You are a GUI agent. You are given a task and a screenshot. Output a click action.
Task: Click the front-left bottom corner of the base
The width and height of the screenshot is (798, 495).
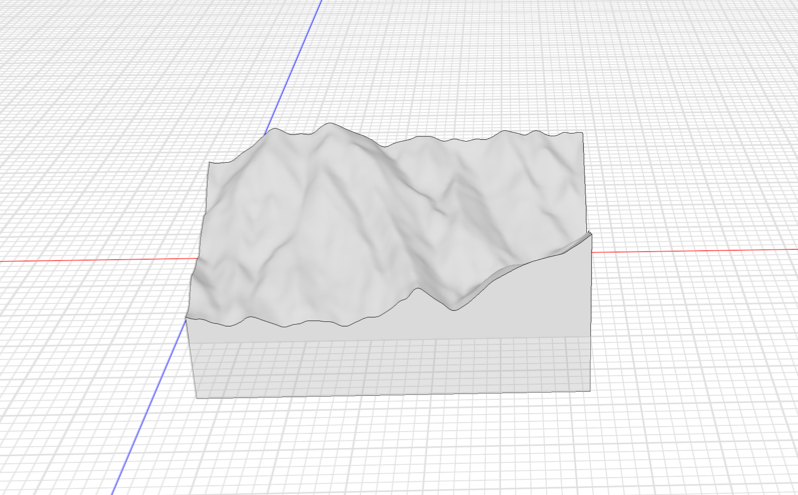click(x=197, y=397)
